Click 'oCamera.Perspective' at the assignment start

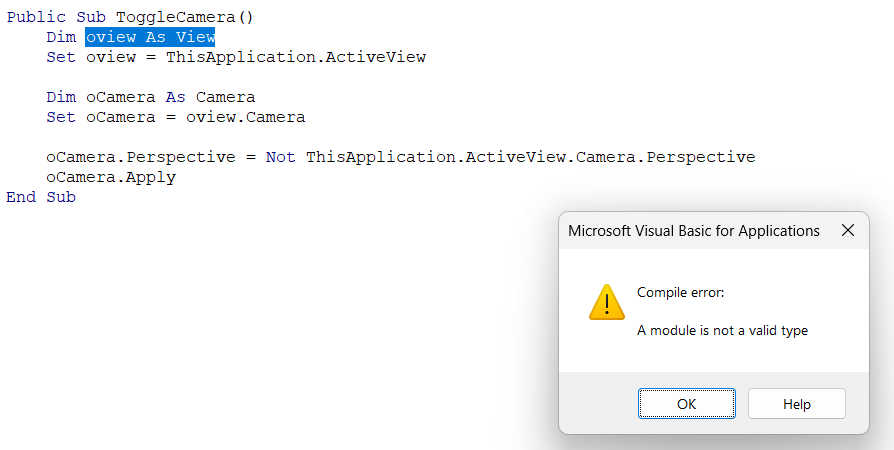pyautogui.click(x=141, y=157)
